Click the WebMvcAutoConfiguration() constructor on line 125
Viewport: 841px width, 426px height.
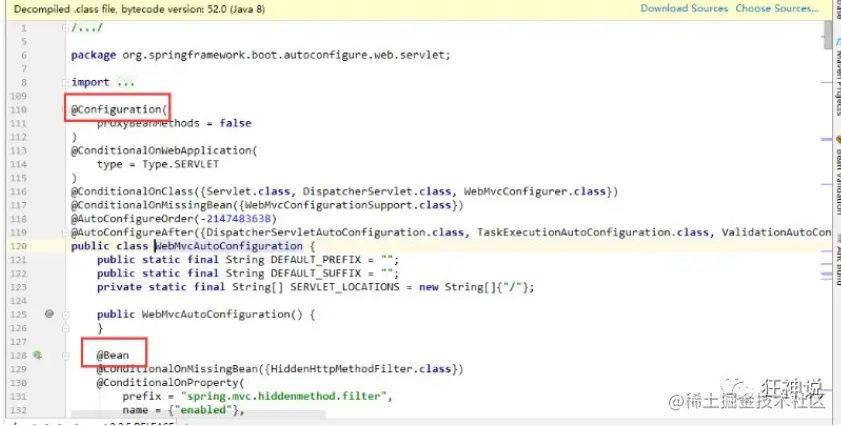pyautogui.click(x=222, y=314)
